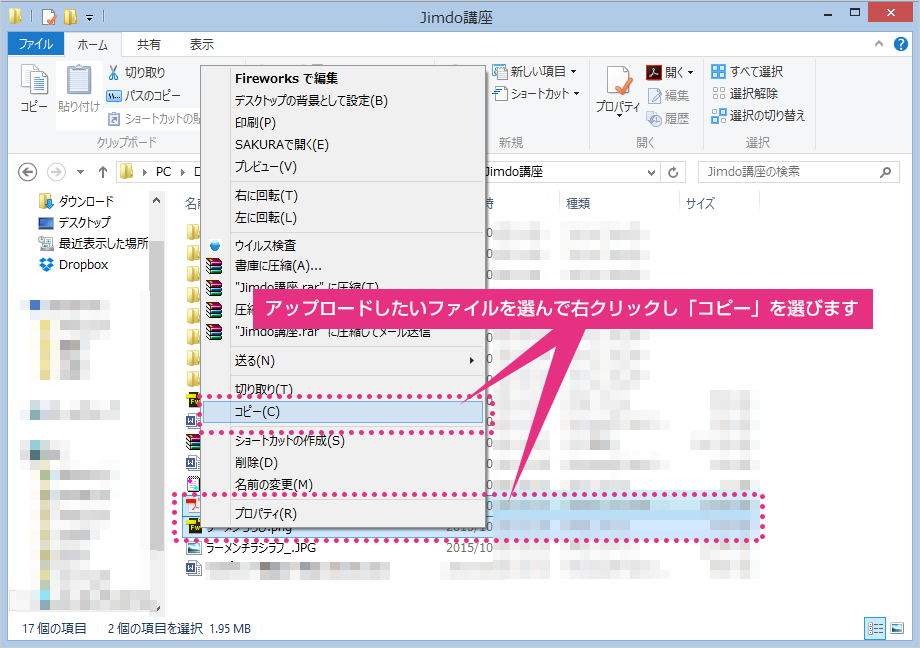Choose 右に回転(T) from context menu

pos(343,195)
